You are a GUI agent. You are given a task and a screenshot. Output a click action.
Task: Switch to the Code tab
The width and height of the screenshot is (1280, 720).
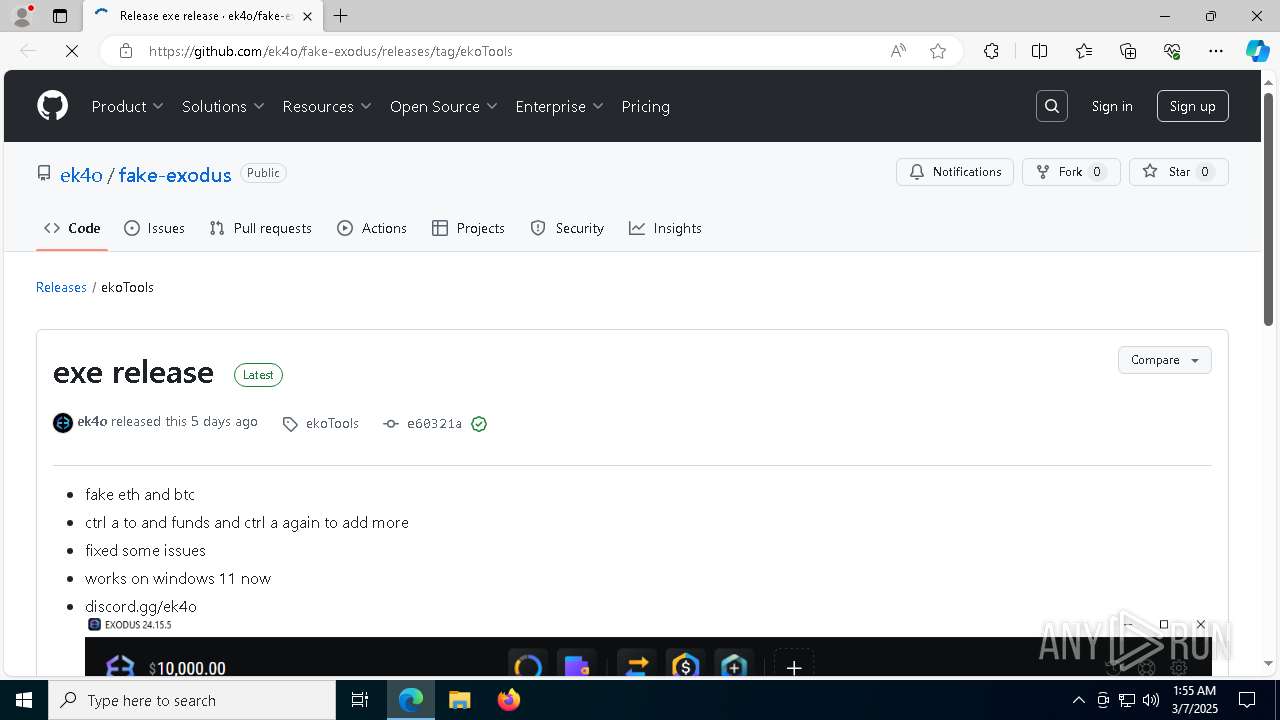pyautogui.click(x=72, y=228)
